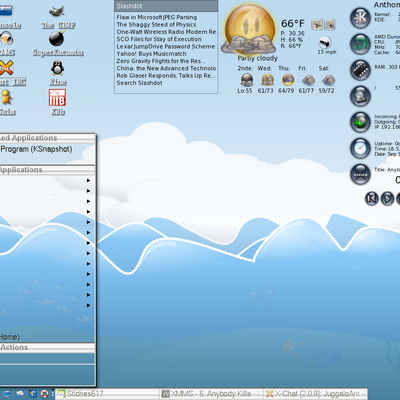Click the 59/72 Saturday forecast text
The height and width of the screenshot is (400, 400).
click(326, 91)
